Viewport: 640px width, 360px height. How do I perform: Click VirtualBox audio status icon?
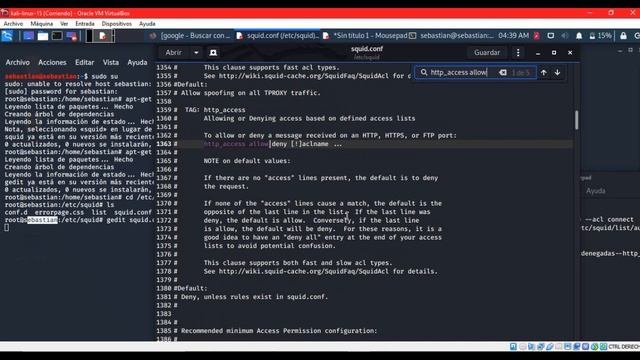tap(531, 347)
